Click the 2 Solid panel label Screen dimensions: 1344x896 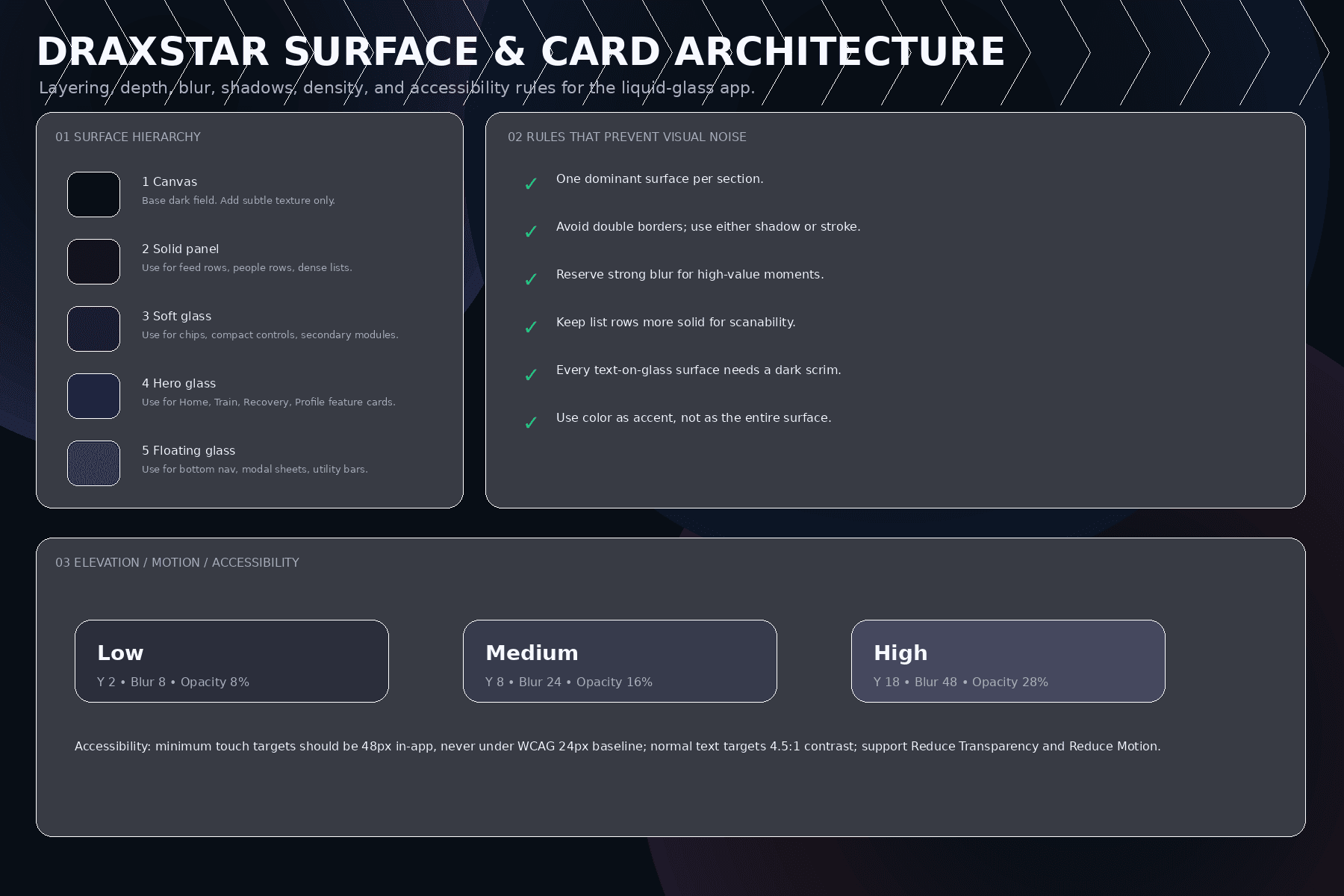[180, 249]
